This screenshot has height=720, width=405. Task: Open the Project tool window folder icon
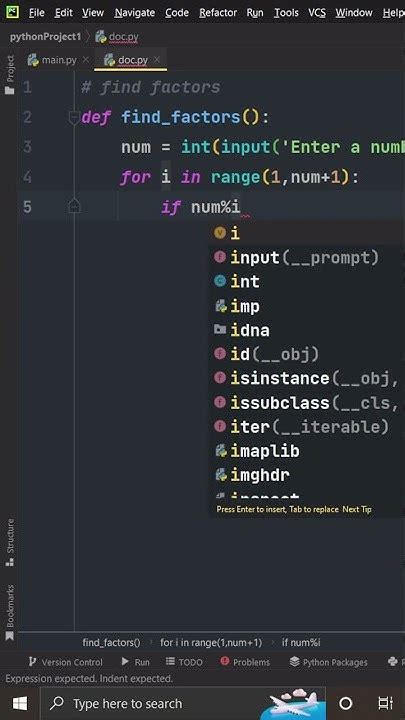tap(10, 90)
